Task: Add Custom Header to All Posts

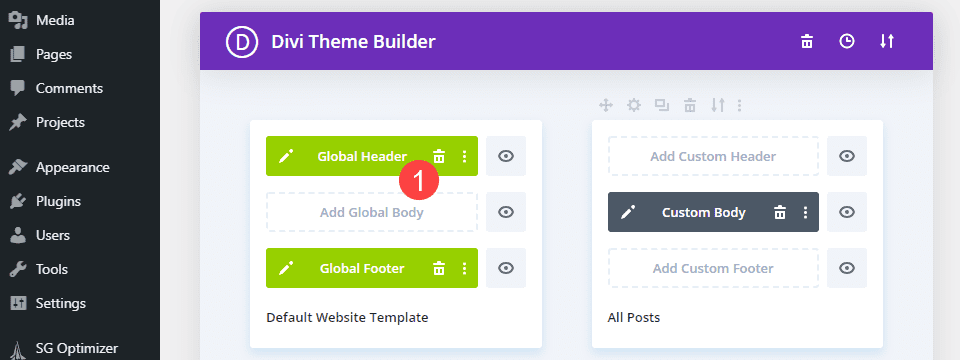Action: (x=713, y=156)
